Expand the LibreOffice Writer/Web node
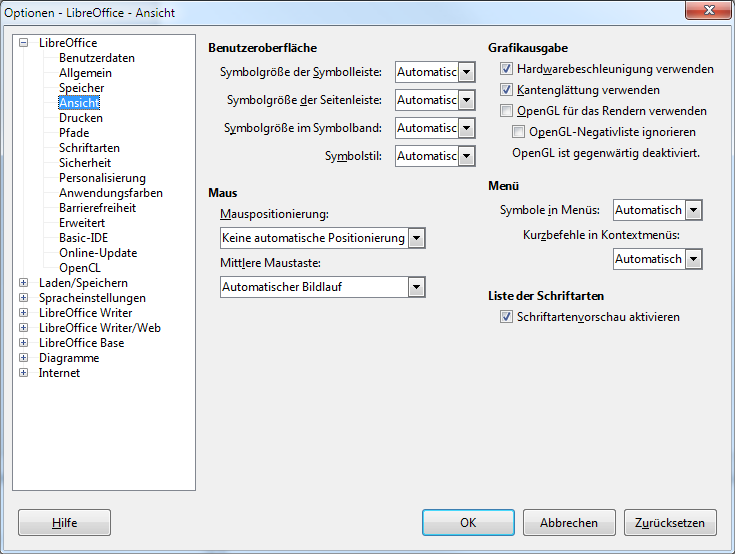The width and height of the screenshot is (735, 554). point(23,328)
